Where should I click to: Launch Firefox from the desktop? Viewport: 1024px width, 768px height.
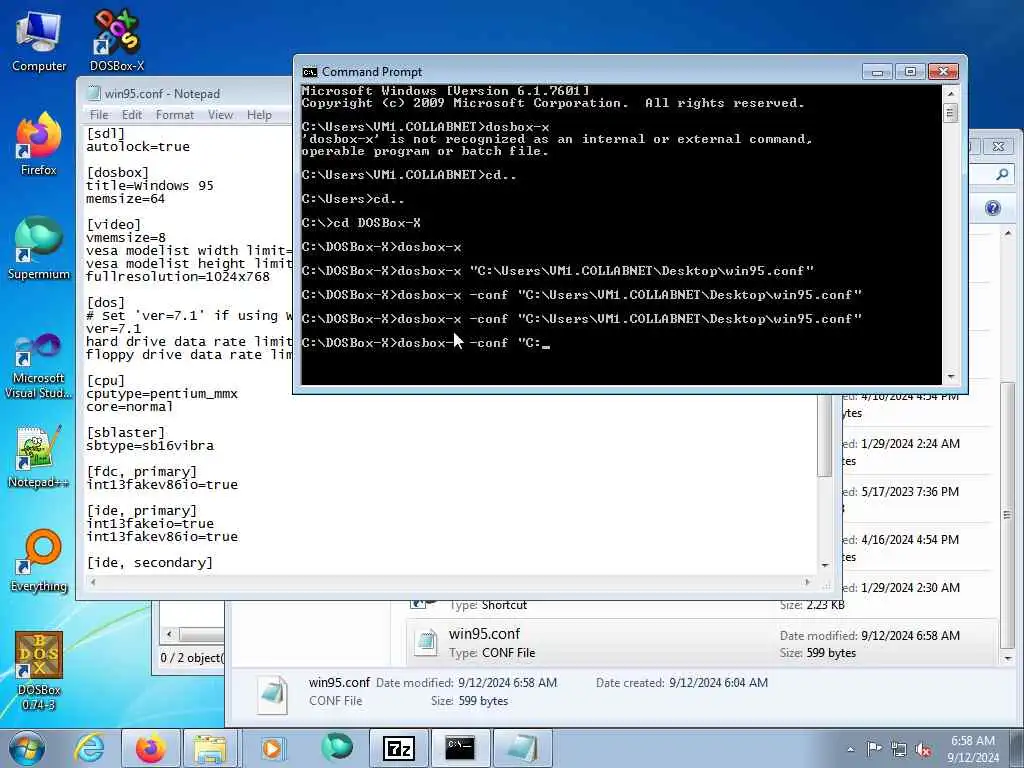[x=39, y=145]
